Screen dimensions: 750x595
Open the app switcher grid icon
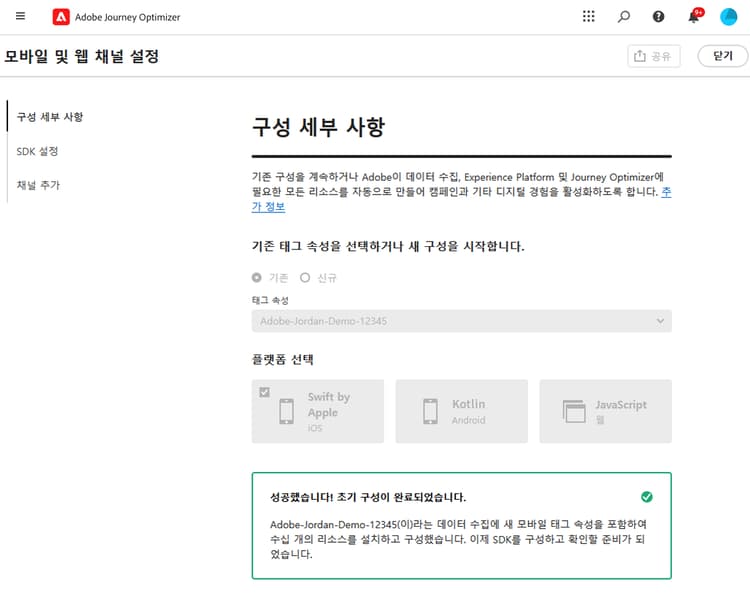[588, 17]
